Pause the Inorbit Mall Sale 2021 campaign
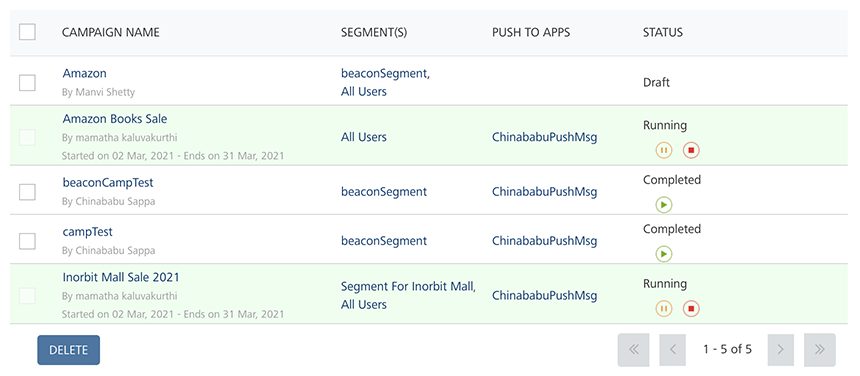Viewport: 860px width, 376px height. 664,309
